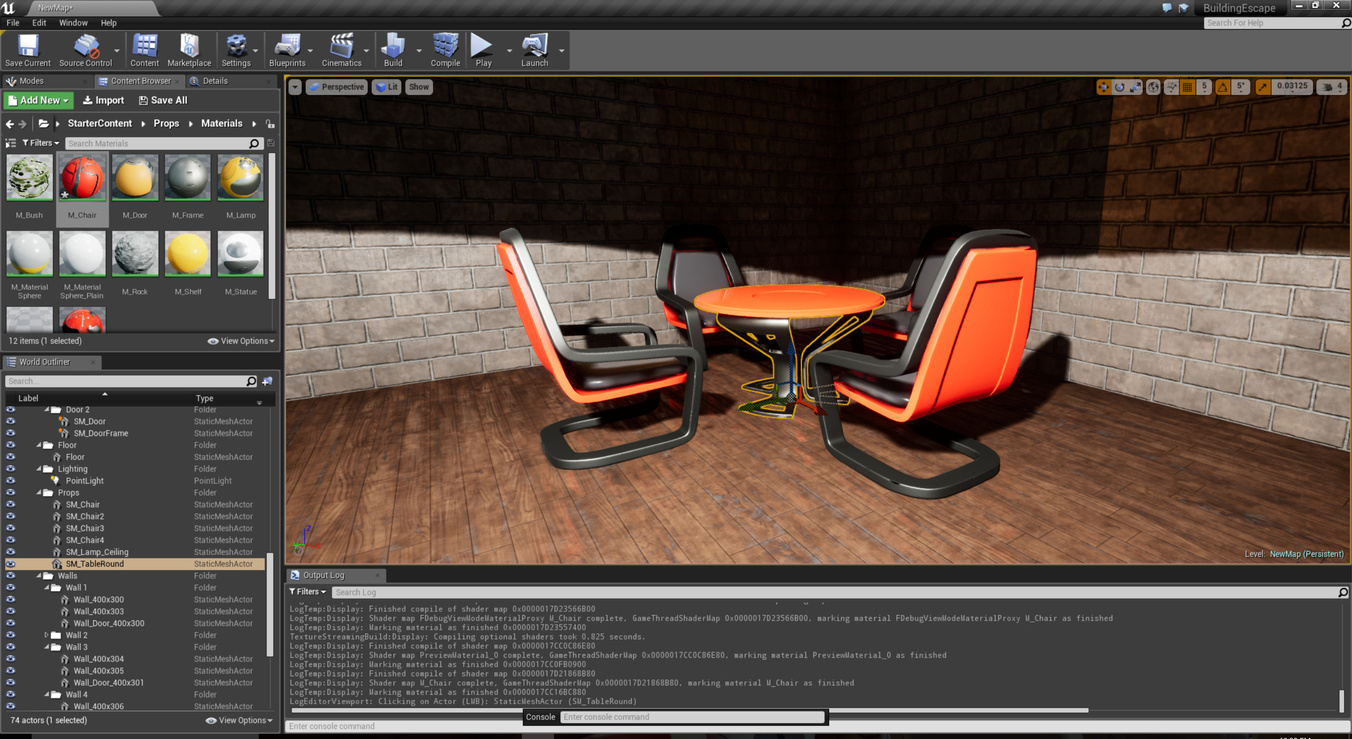
Task: Open World Outliner View Options dropdown
Action: pos(240,720)
